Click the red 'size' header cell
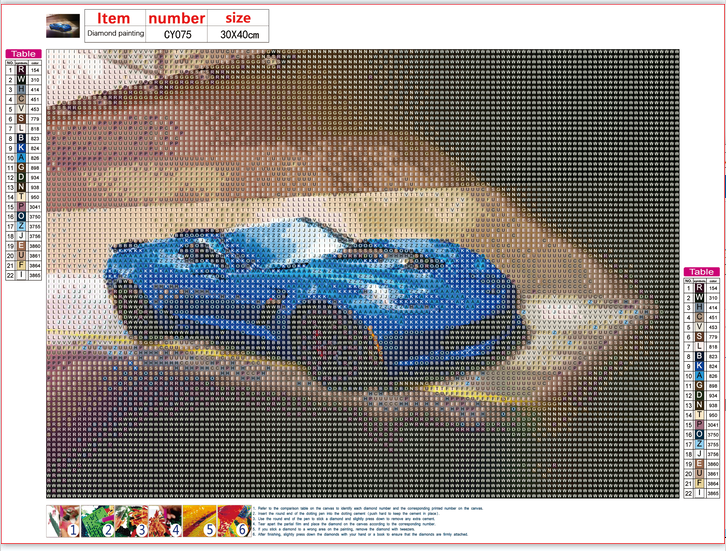This screenshot has width=726, height=551. [238, 17]
